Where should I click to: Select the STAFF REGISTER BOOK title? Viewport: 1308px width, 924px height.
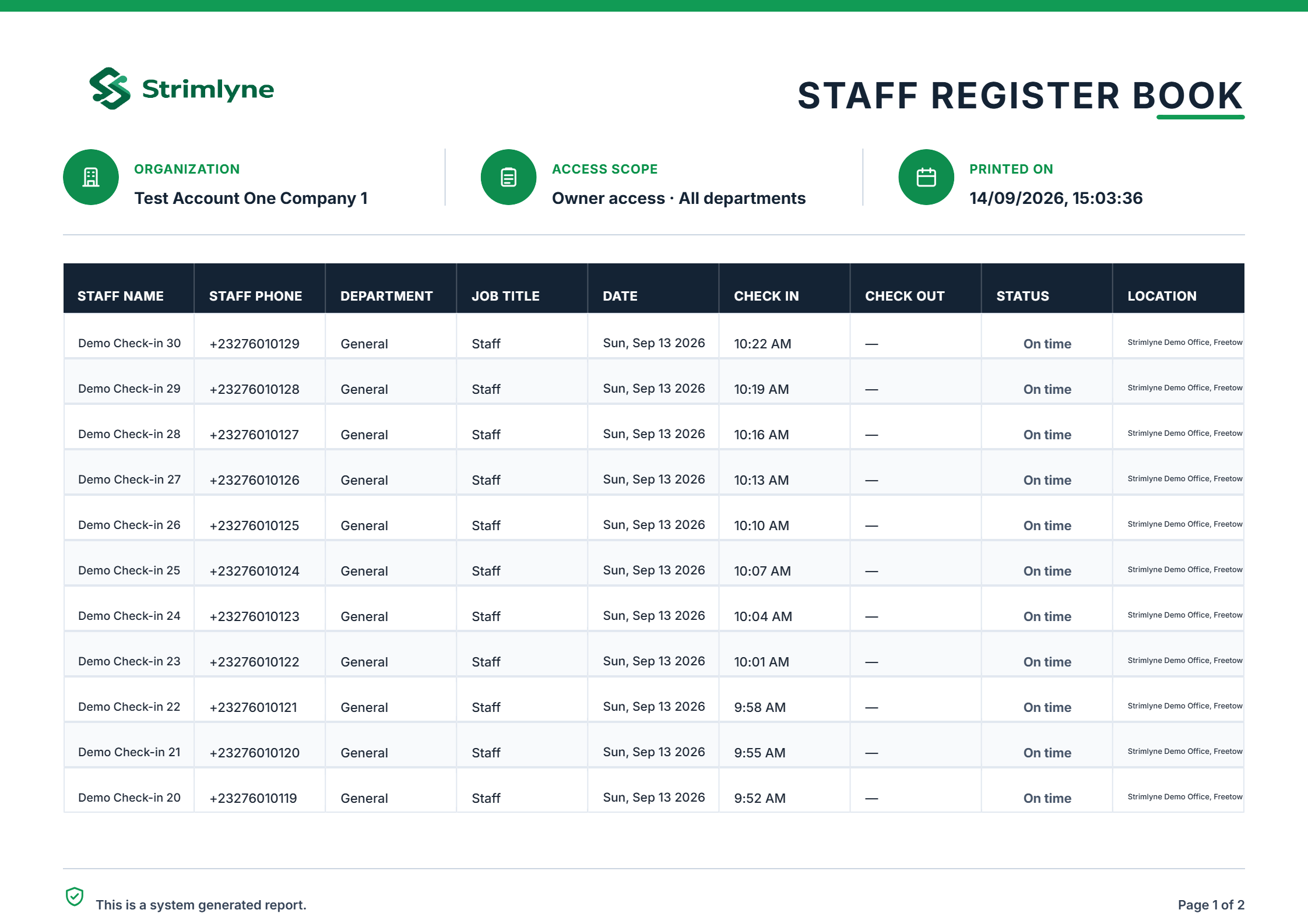pos(1020,96)
